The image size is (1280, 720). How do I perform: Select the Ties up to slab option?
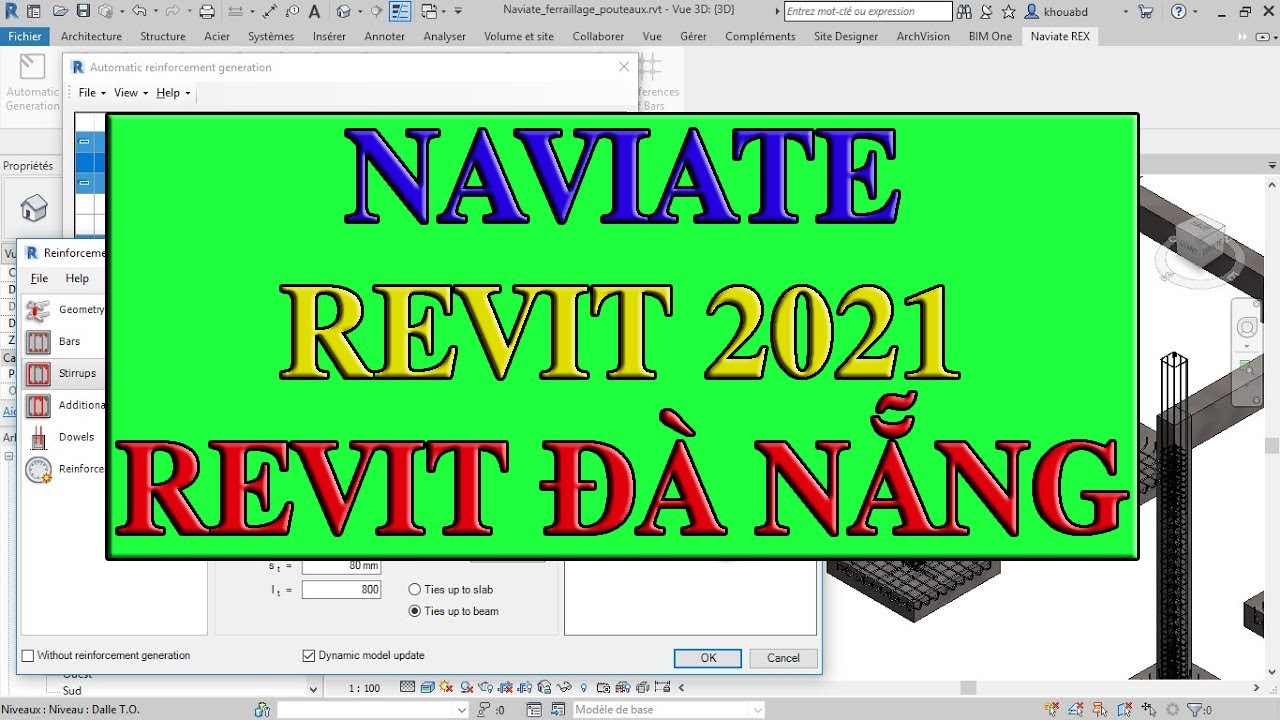tap(414, 589)
